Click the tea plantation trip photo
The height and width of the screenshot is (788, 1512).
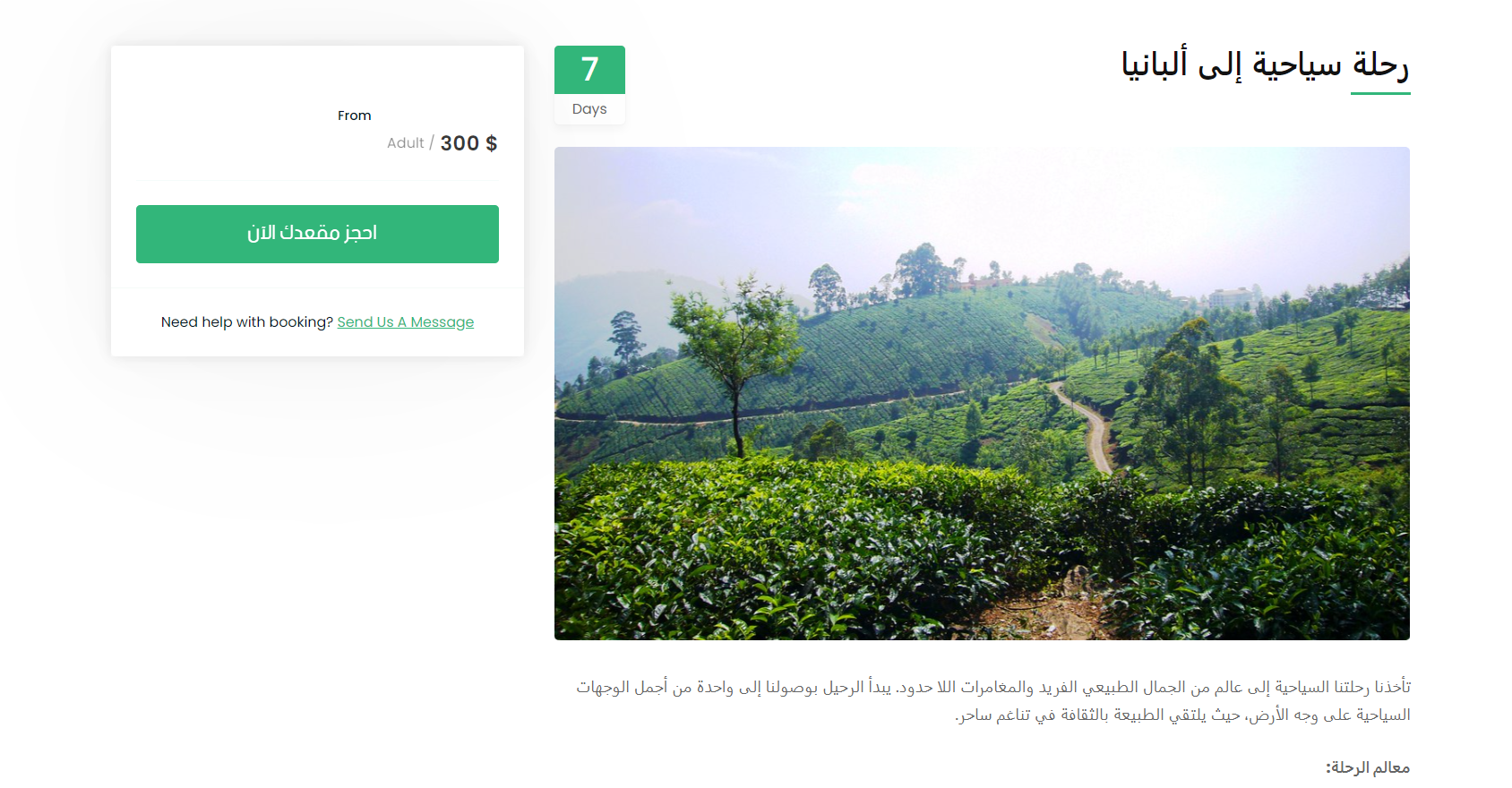tap(982, 393)
